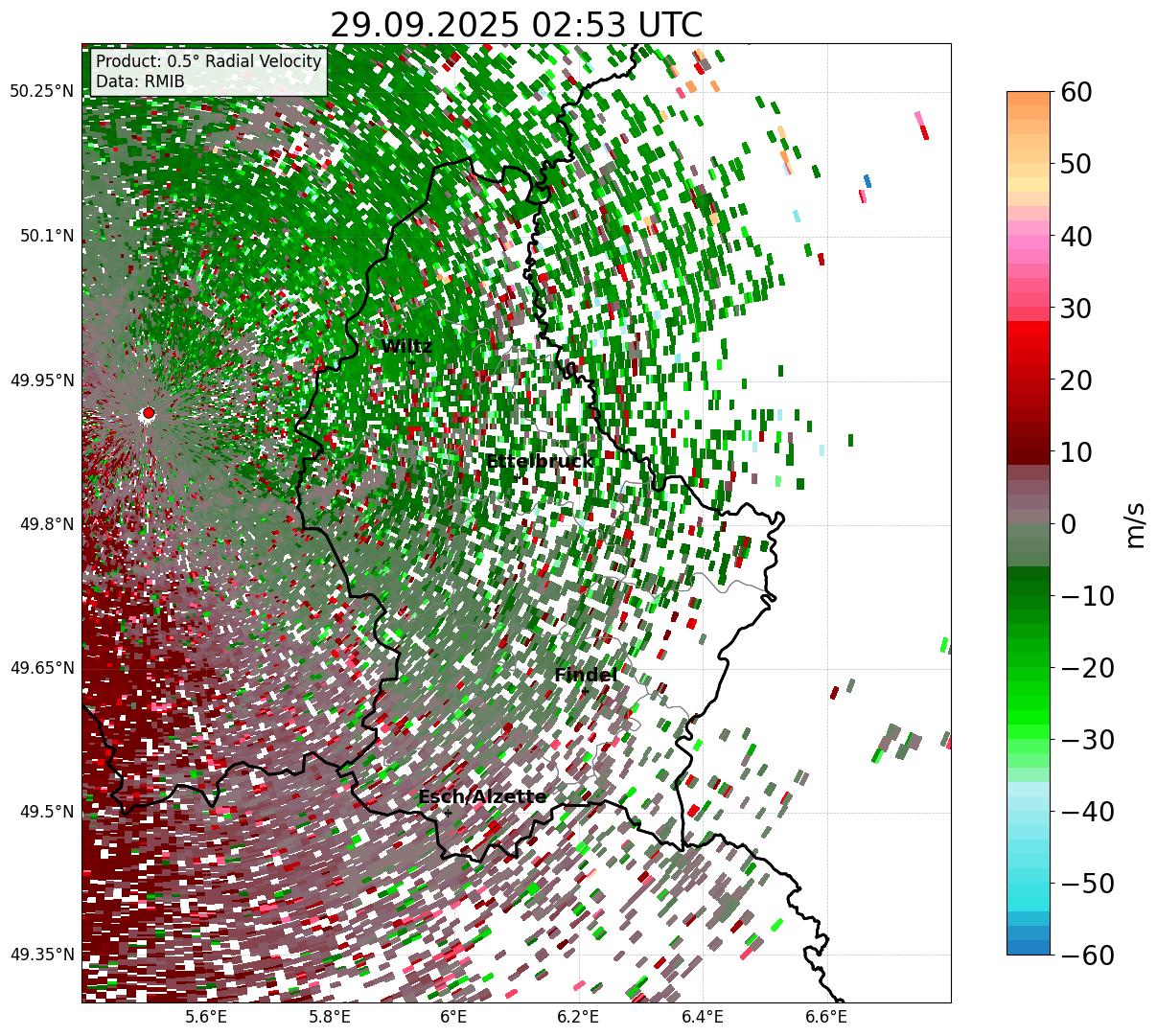The image size is (1157, 1036).
Task: Click the Esch/Alzette city label
Action: [x=482, y=797]
